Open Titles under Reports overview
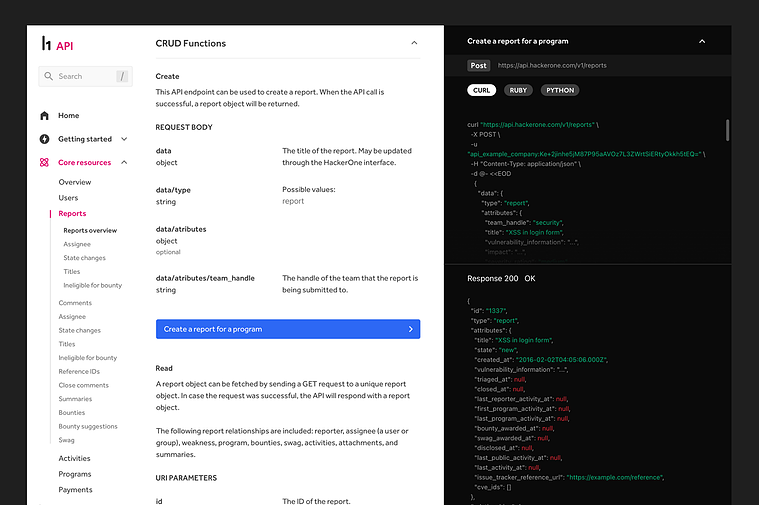The image size is (759, 505). point(72,272)
